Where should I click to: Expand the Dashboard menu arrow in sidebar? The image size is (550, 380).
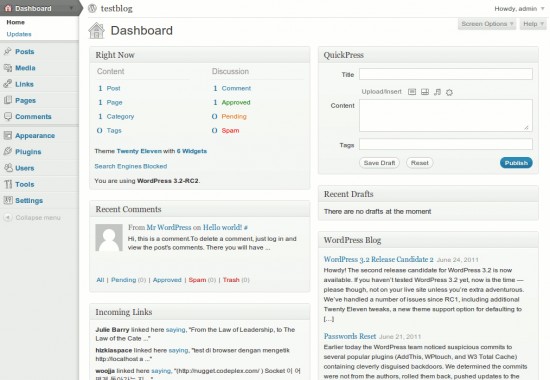click(x=72, y=8)
